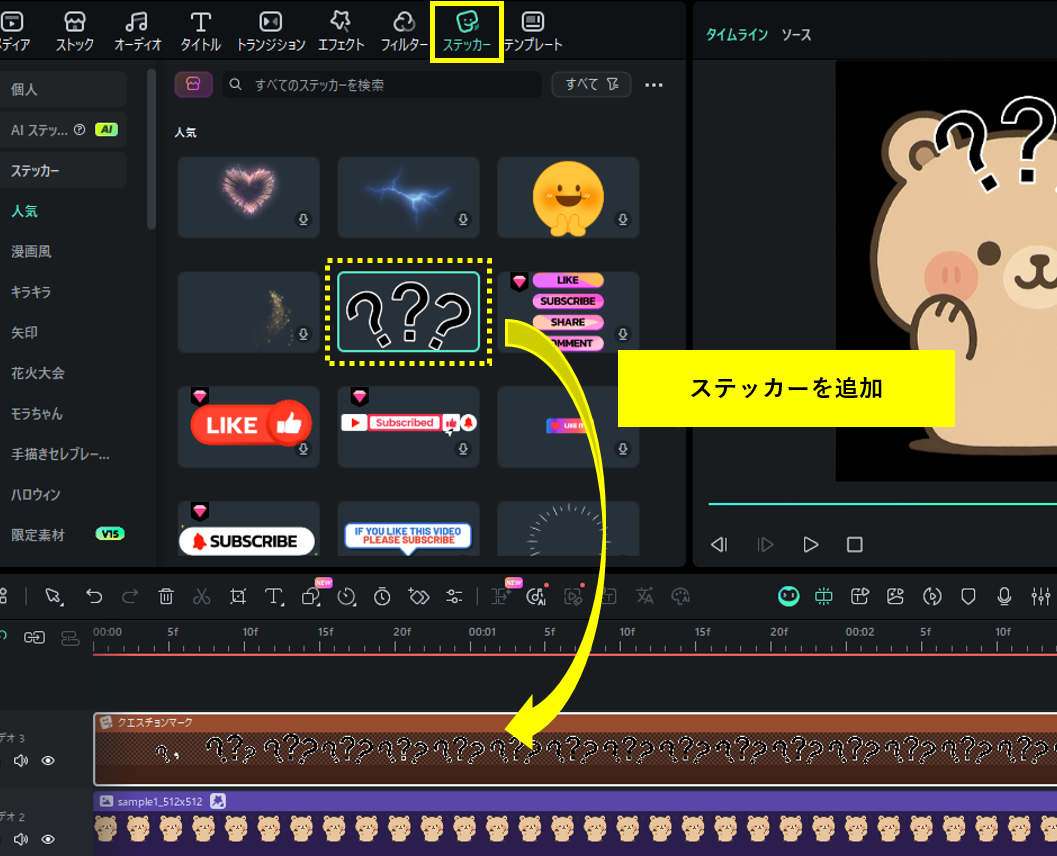
Task: Start recording with the voiceover microphone icon
Action: click(x=1004, y=596)
